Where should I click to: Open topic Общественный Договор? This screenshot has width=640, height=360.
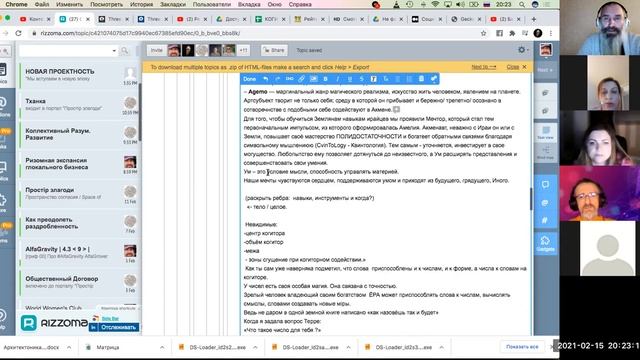pos(79,282)
